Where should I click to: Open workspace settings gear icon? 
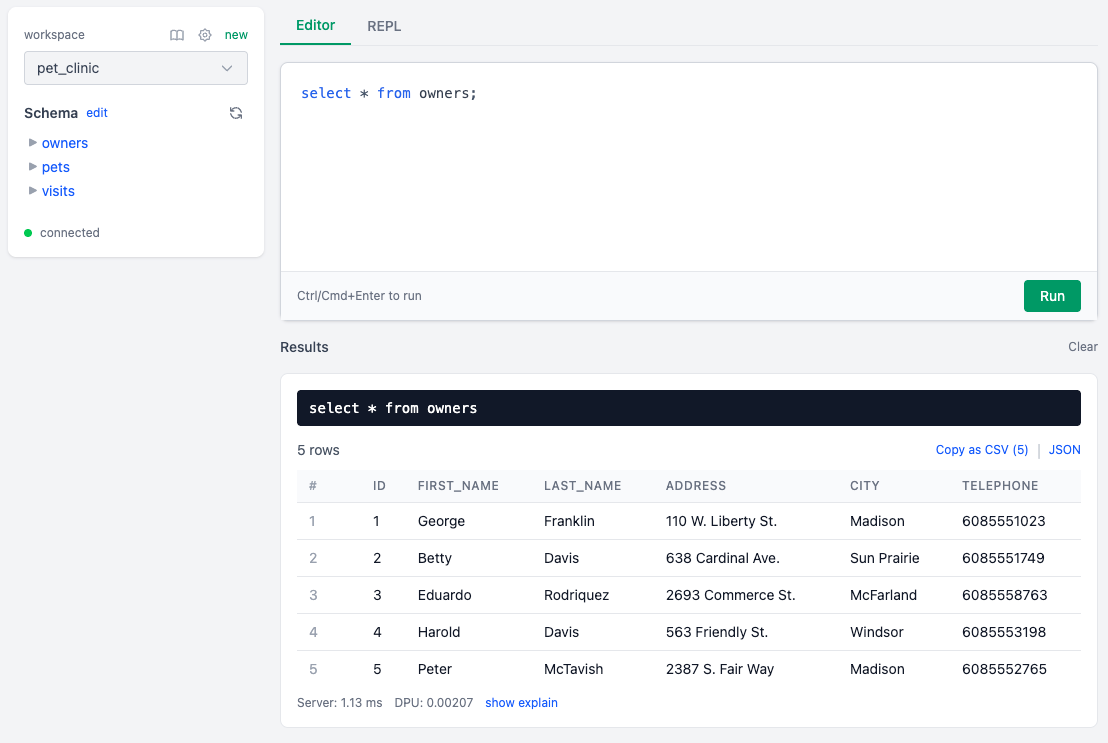pos(205,35)
